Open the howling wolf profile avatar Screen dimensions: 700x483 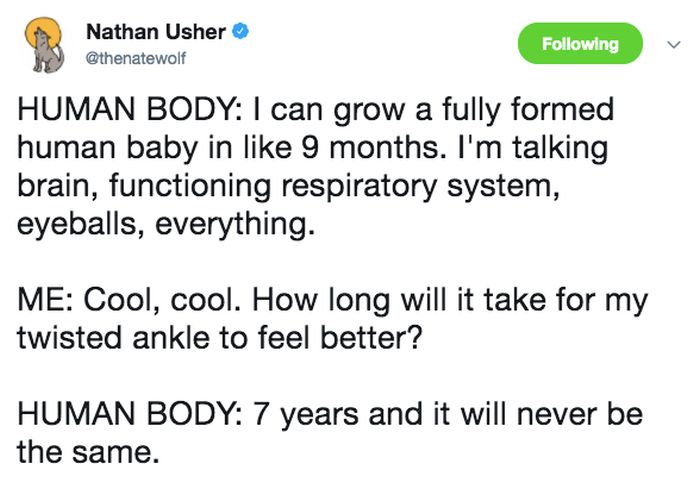point(44,45)
